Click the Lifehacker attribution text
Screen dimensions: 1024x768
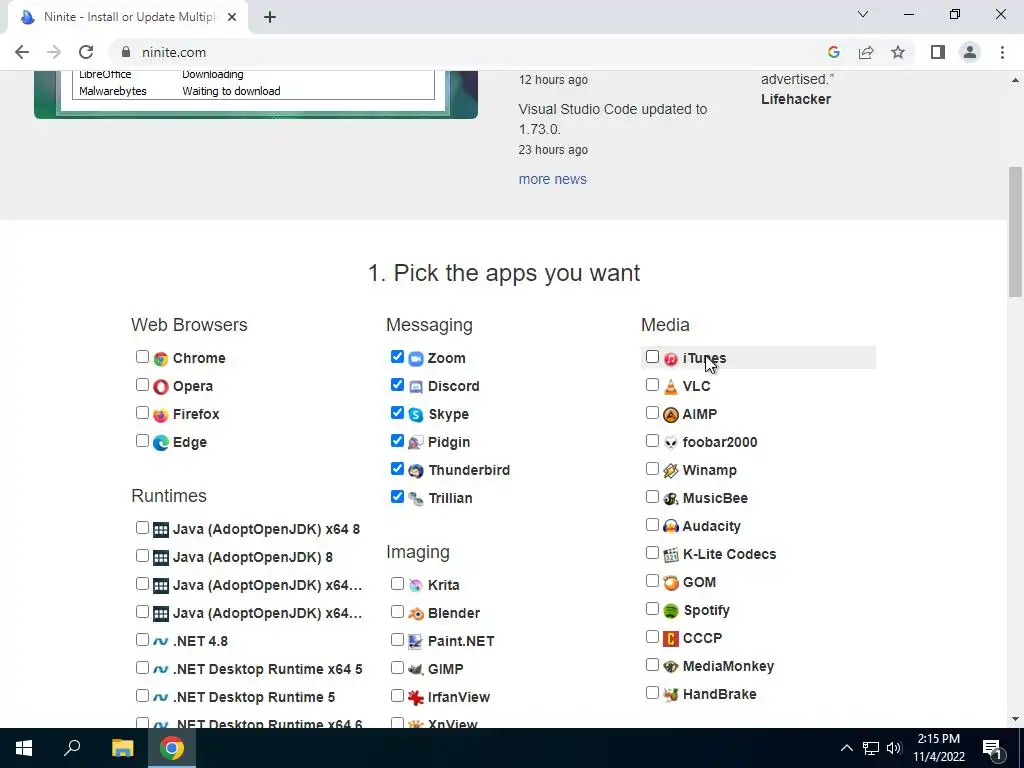[x=795, y=99]
